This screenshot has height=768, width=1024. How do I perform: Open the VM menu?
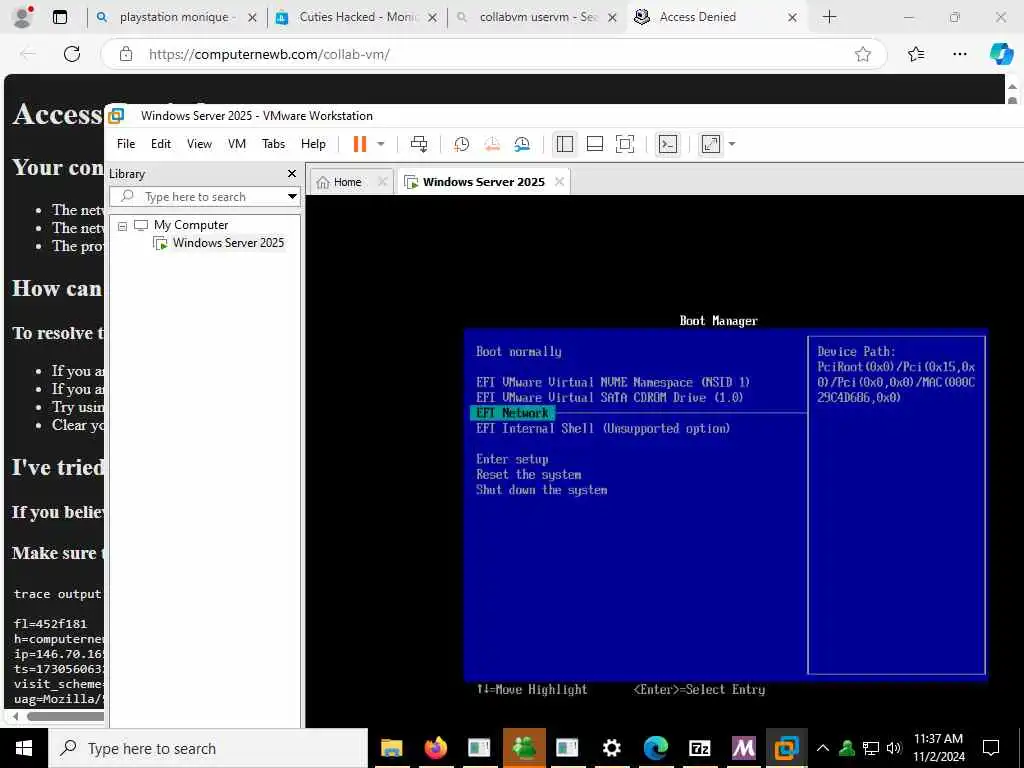click(x=236, y=144)
